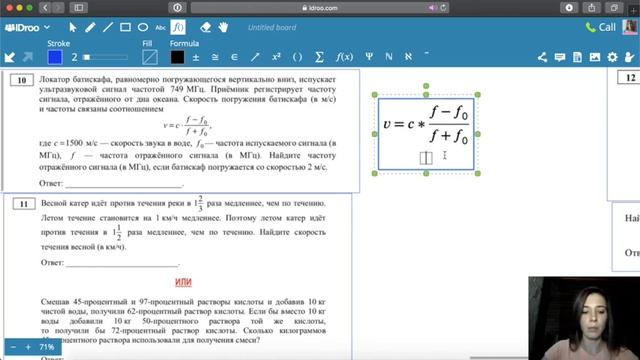Open the chat messages icon
640x360 pixels.
(560, 57)
